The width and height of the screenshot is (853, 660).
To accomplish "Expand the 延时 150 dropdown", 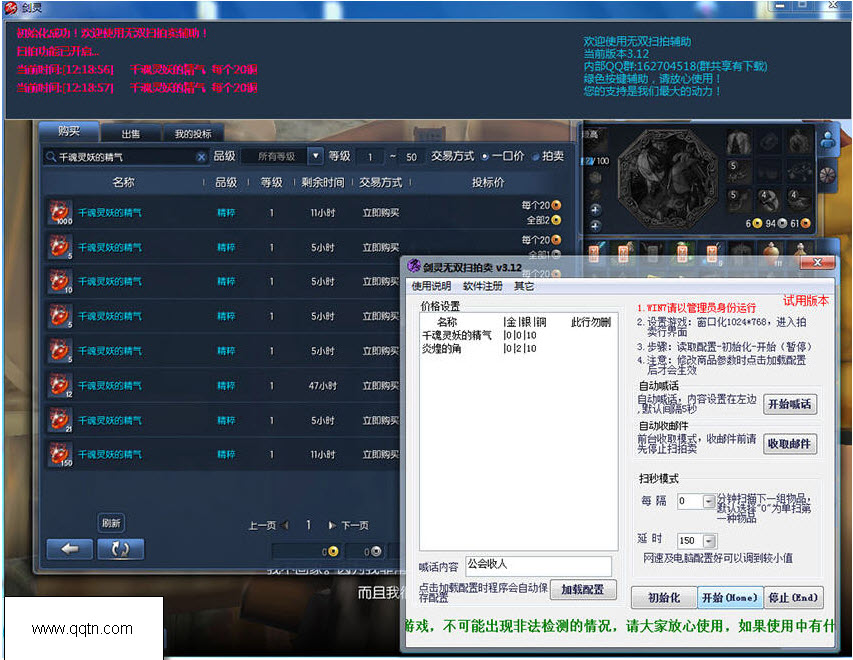I will [709, 540].
